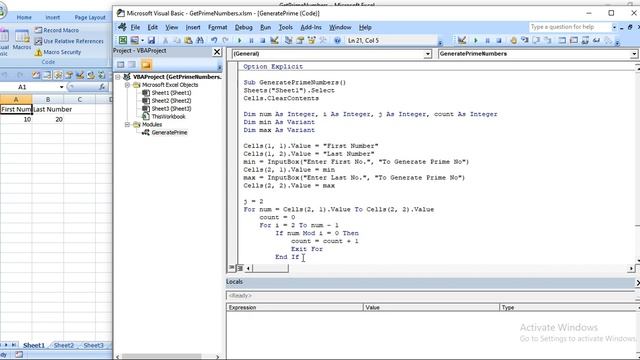The image size is (640, 360).
Task: Click Step Over on the Debug toolbar
Action: pos(536,40)
